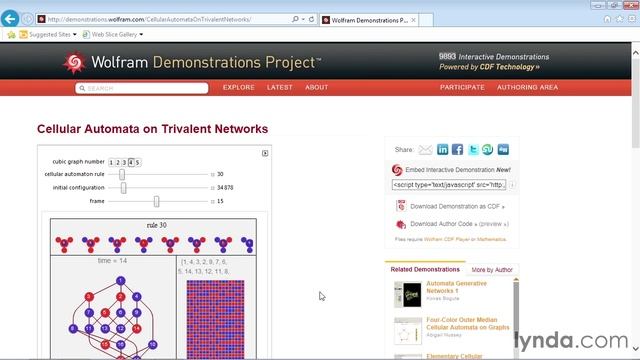Viewport: 640px width, 360px height.
Task: Select cubic graph number 5
Action: pos(138,162)
